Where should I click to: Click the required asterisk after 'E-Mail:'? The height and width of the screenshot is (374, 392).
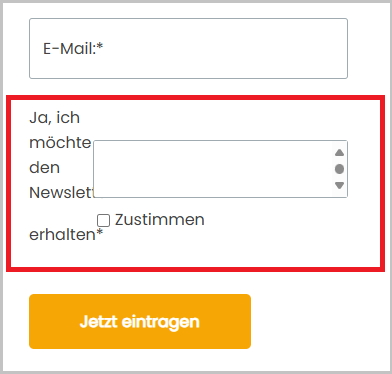(100, 46)
